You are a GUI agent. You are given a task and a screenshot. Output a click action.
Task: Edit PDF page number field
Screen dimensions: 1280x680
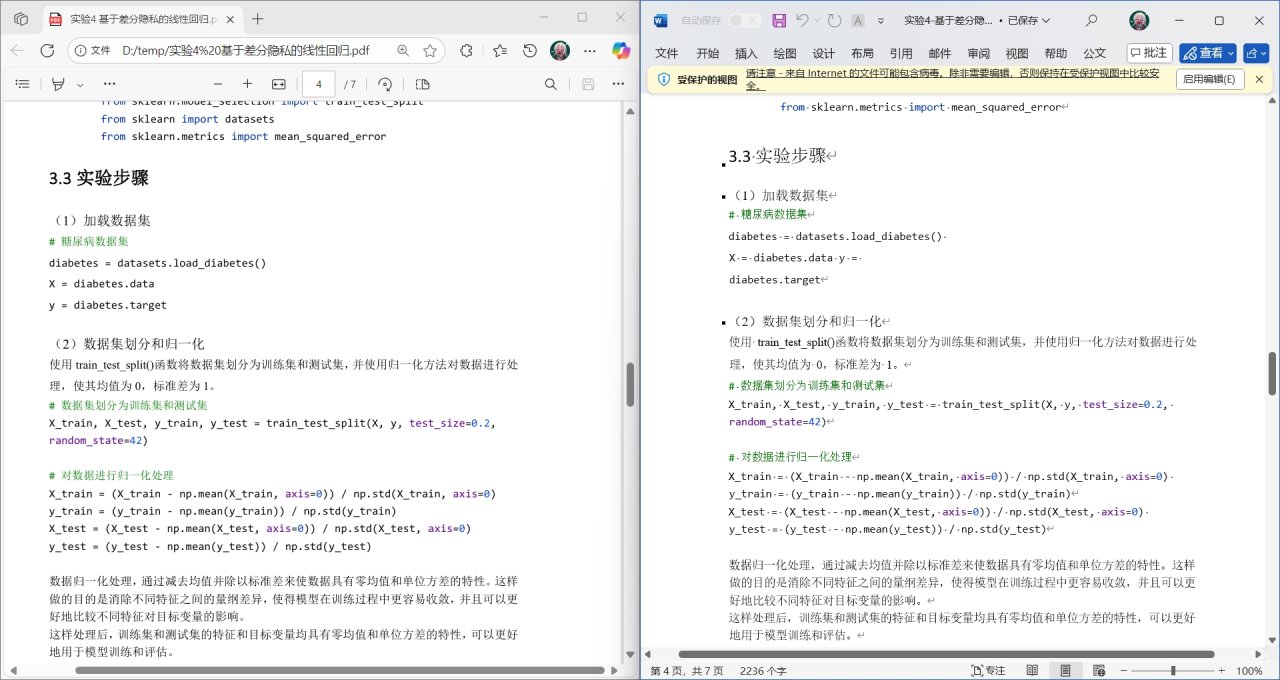pos(319,85)
